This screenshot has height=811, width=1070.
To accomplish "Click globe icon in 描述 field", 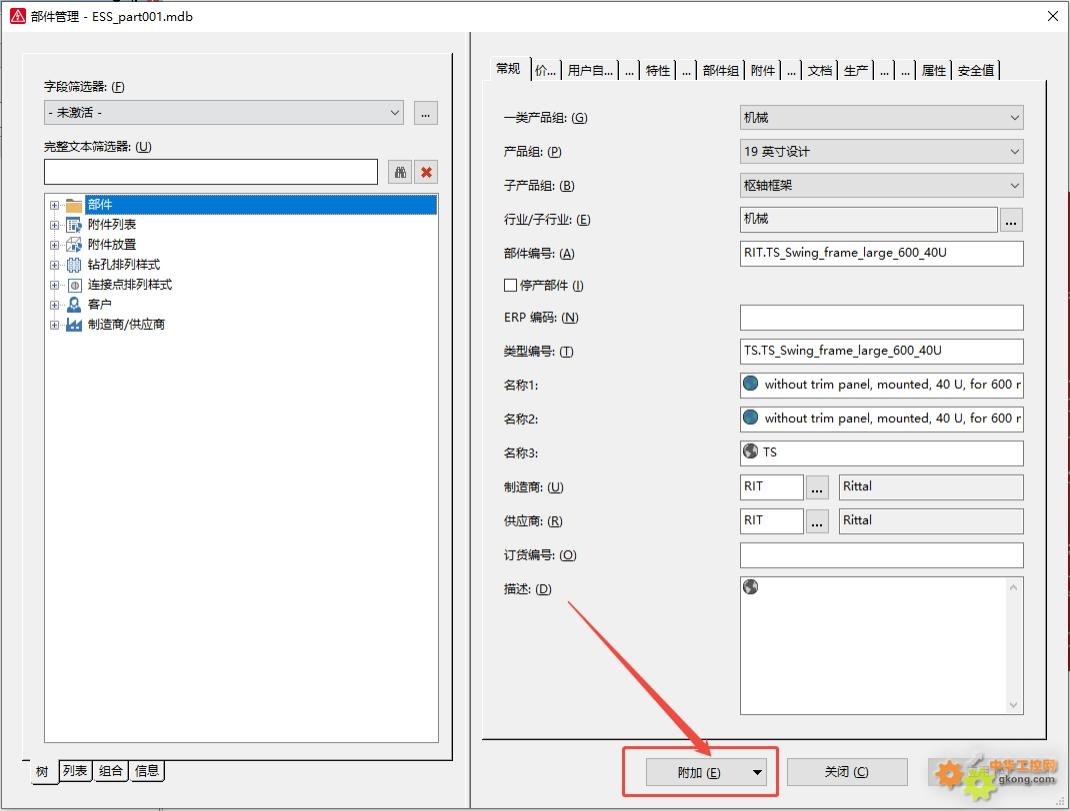I will click(x=751, y=586).
